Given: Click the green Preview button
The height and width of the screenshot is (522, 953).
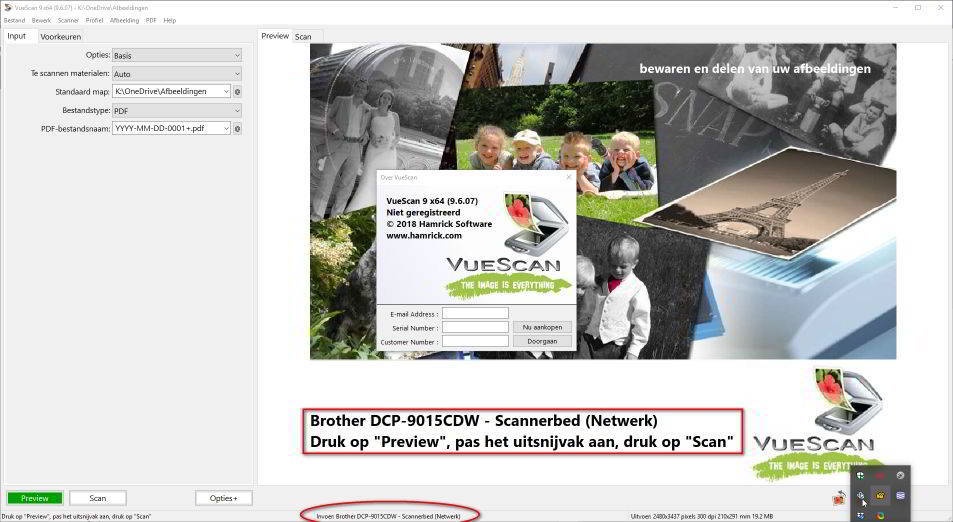Looking at the screenshot, I should pos(35,498).
